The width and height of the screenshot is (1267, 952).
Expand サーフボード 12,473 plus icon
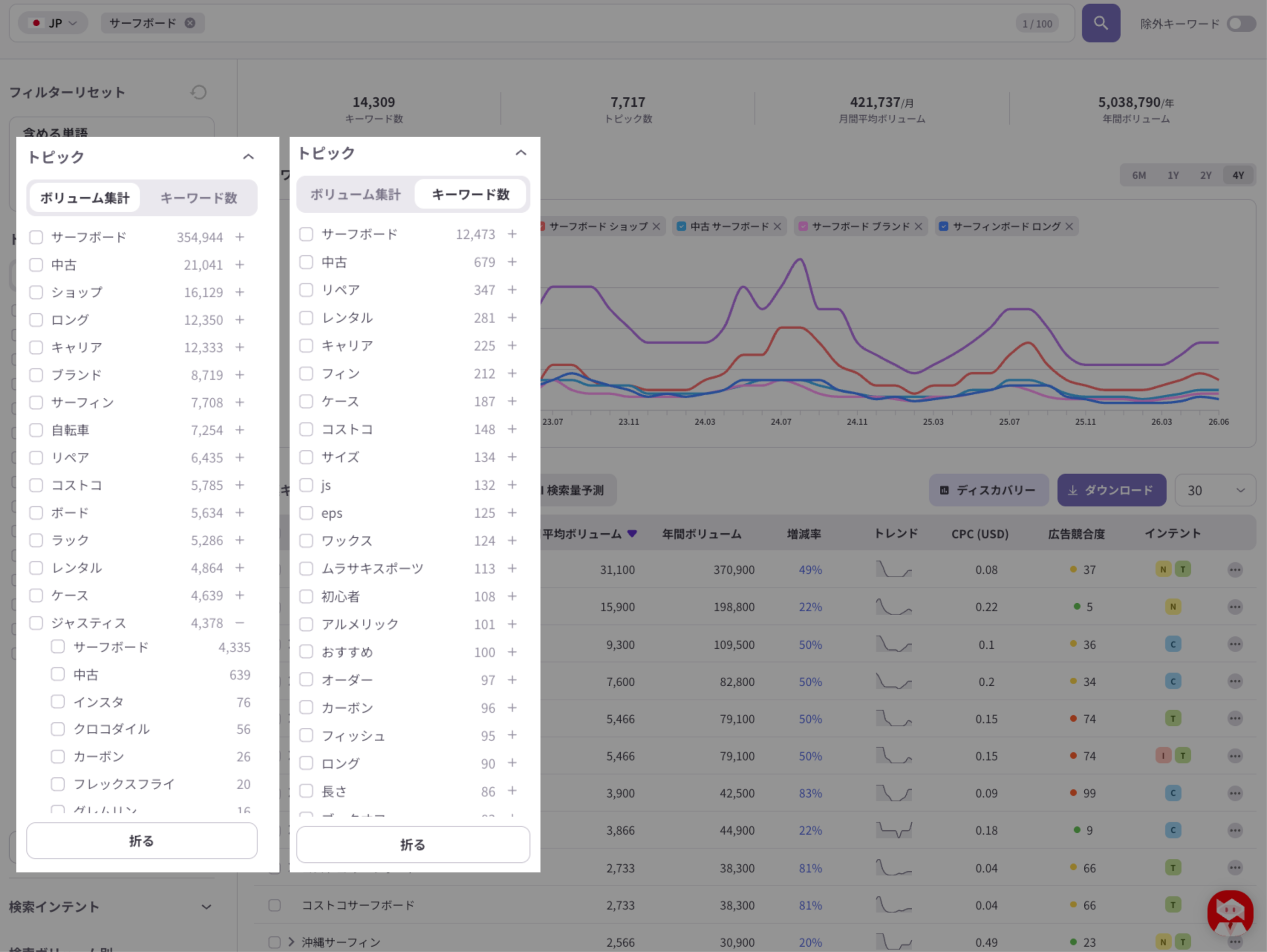coord(512,234)
